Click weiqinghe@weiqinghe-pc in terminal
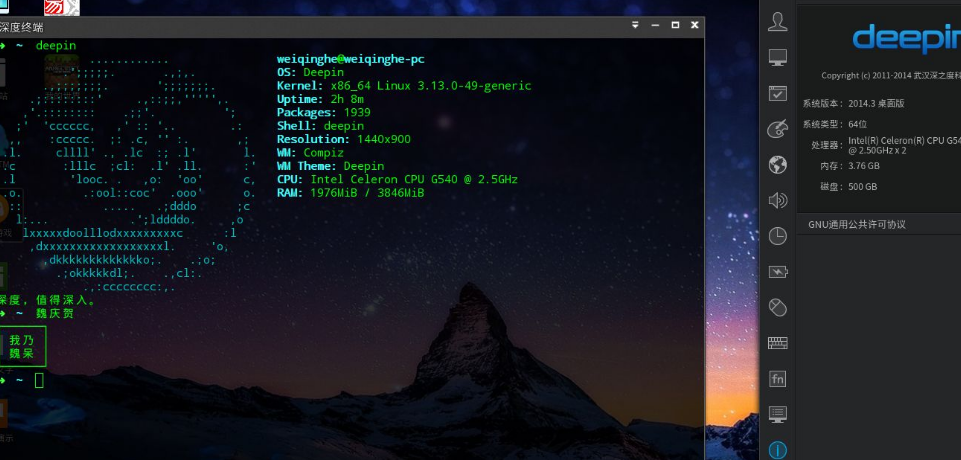 point(351,59)
